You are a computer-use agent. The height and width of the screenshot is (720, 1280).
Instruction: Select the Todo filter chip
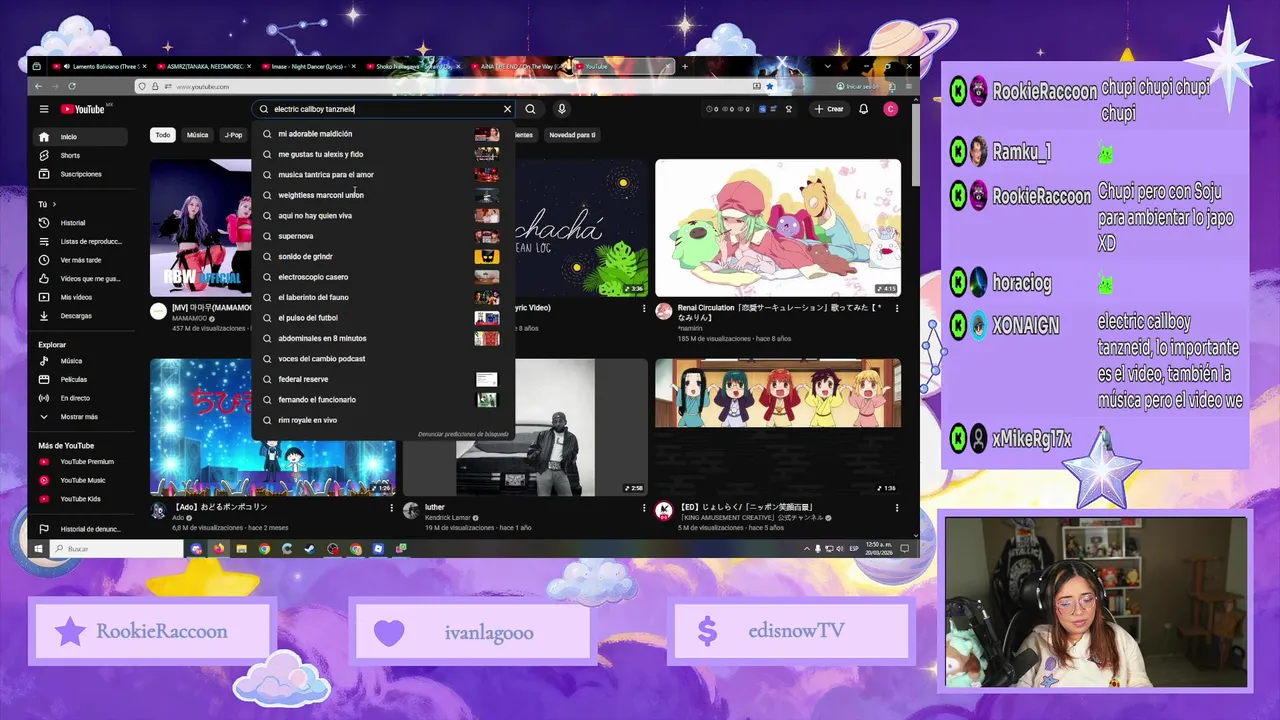pyautogui.click(x=163, y=135)
